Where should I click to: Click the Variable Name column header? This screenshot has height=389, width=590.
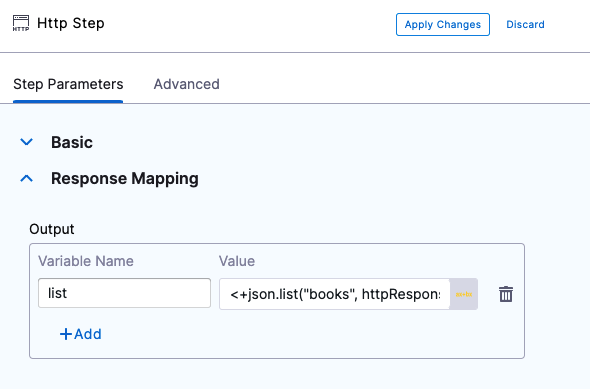[86, 261]
